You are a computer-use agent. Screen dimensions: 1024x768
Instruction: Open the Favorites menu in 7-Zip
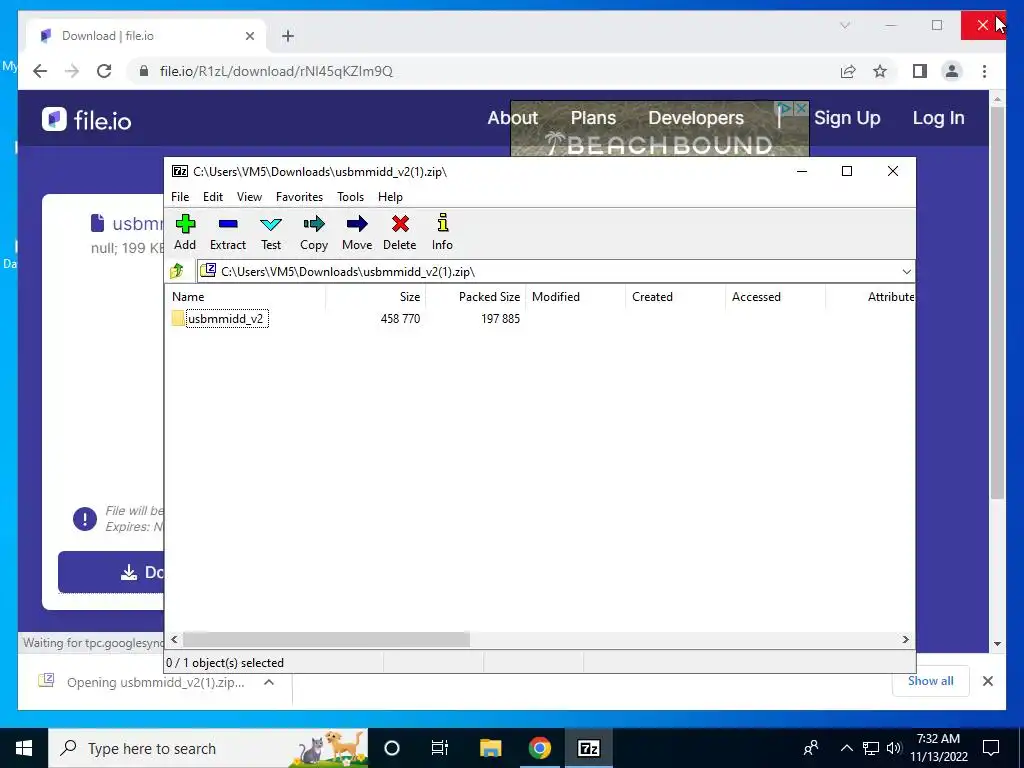pyautogui.click(x=299, y=197)
